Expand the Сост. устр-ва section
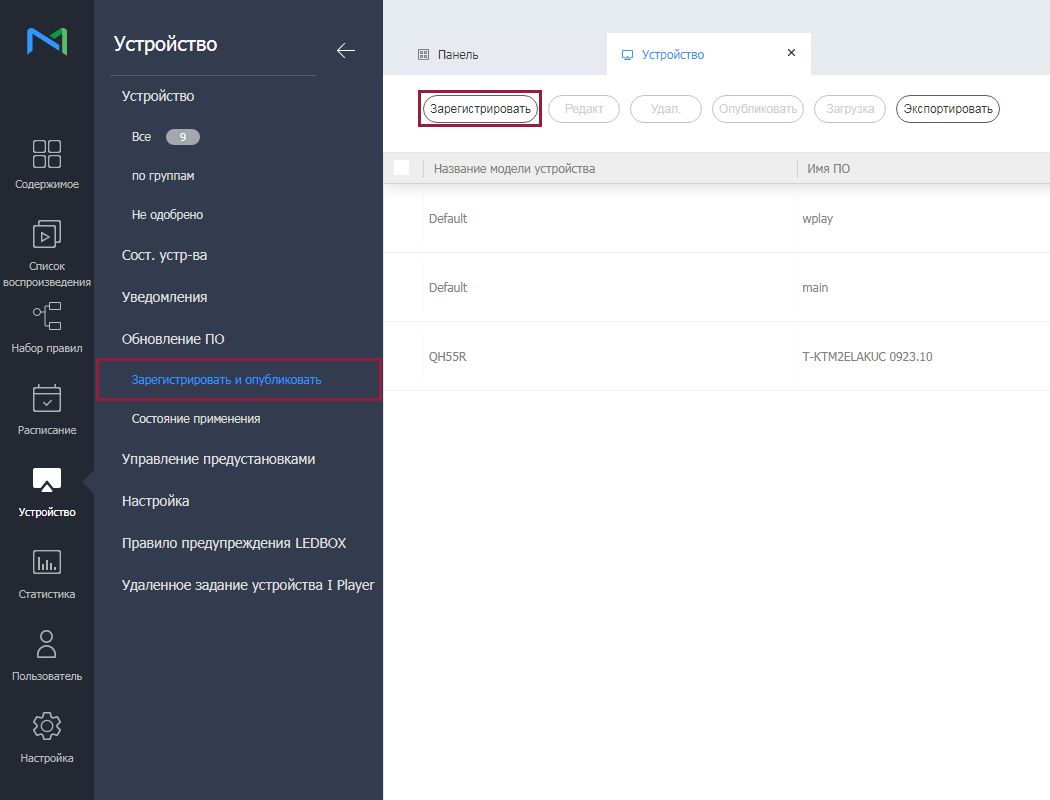Viewport: 1050px width, 800px height. (x=164, y=255)
